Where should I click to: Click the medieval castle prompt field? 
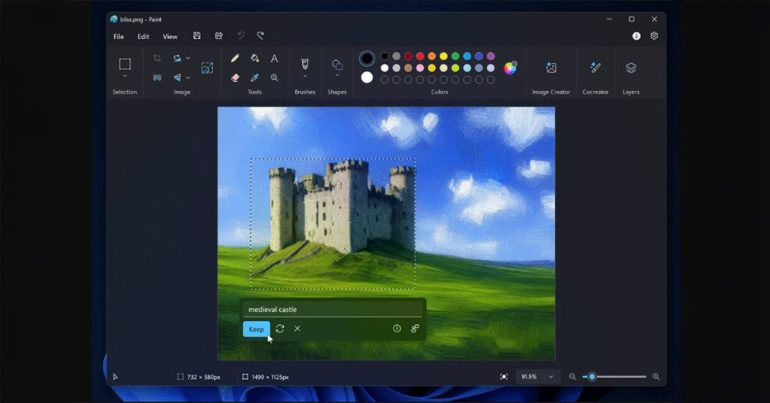coord(332,310)
